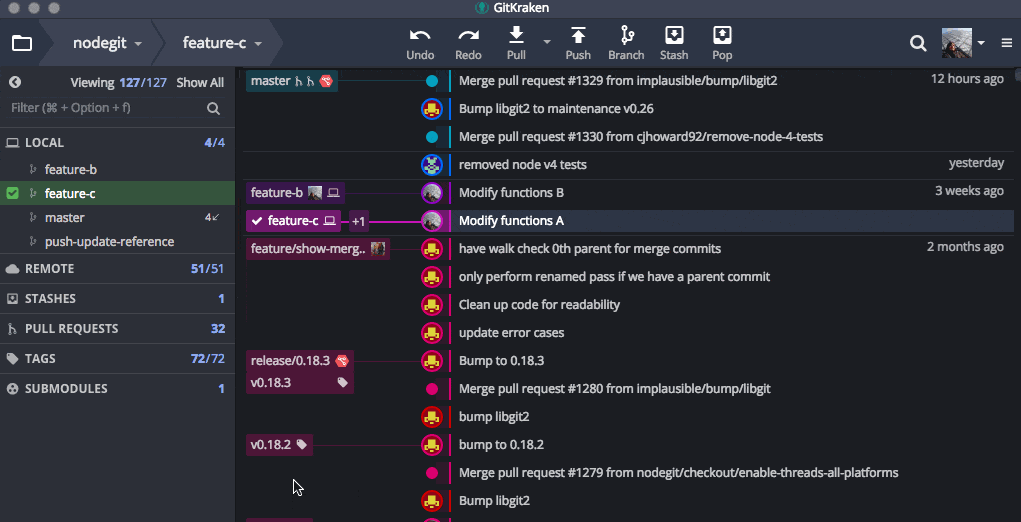Select the push-update-reference branch
Image resolution: width=1021 pixels, height=522 pixels.
117,242
